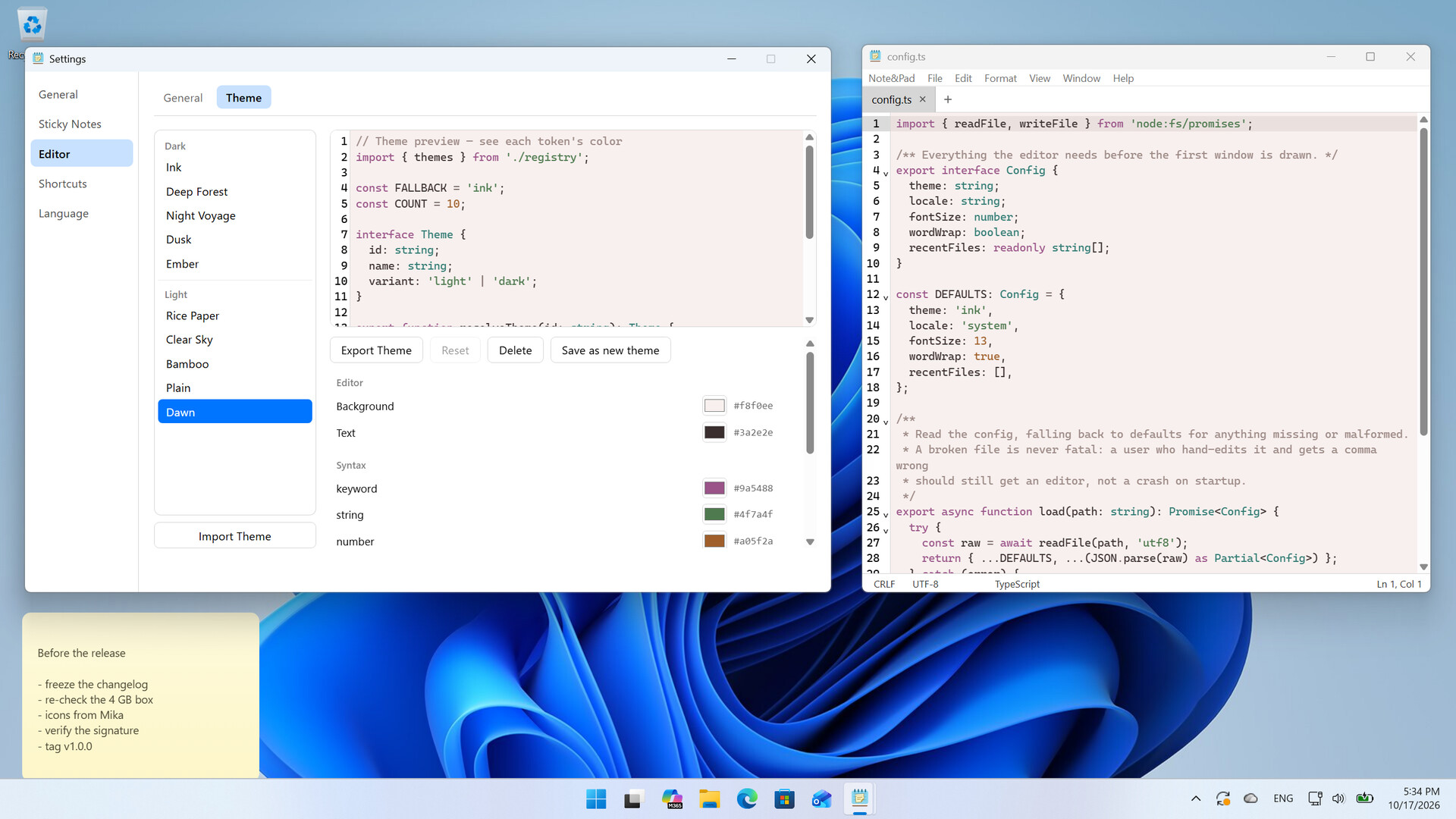The height and width of the screenshot is (819, 1456).
Task: Click Save as new theme
Action: [610, 350]
